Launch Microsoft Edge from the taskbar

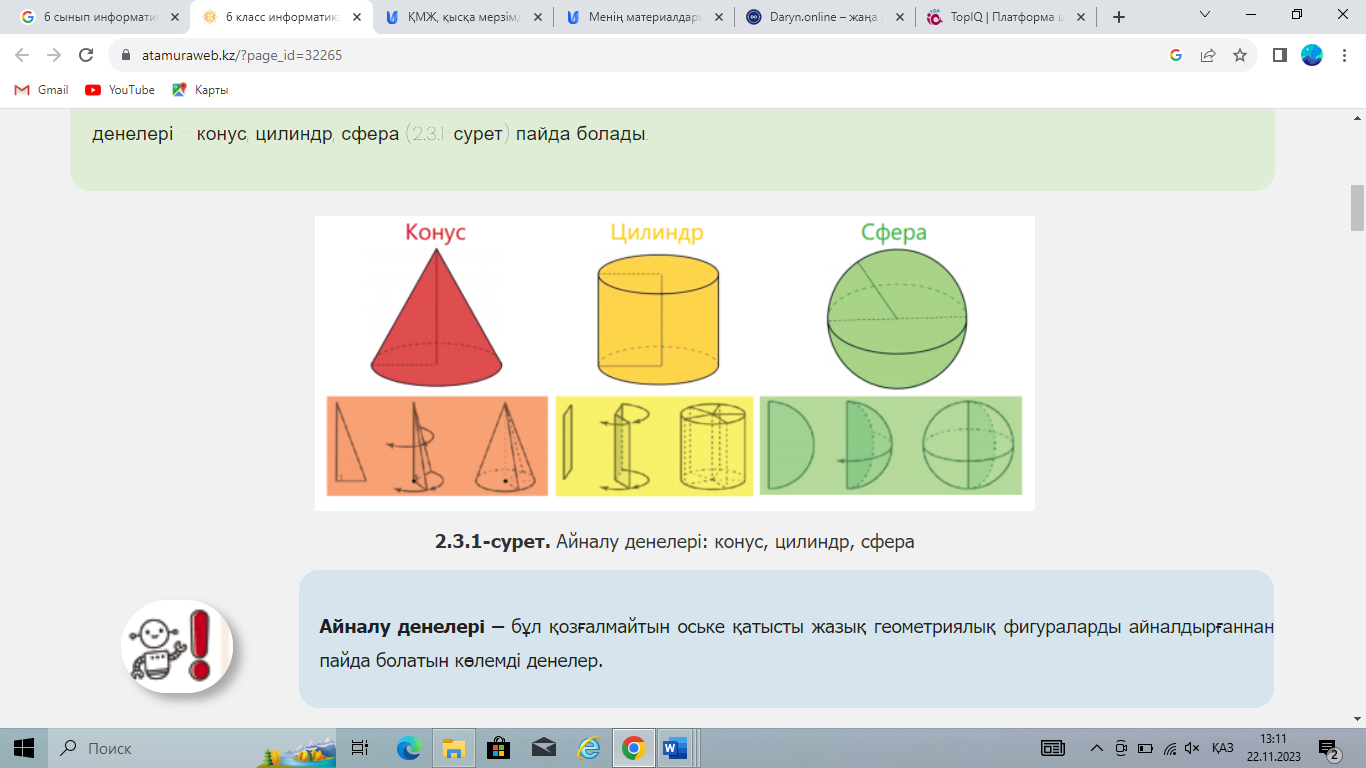[408, 748]
